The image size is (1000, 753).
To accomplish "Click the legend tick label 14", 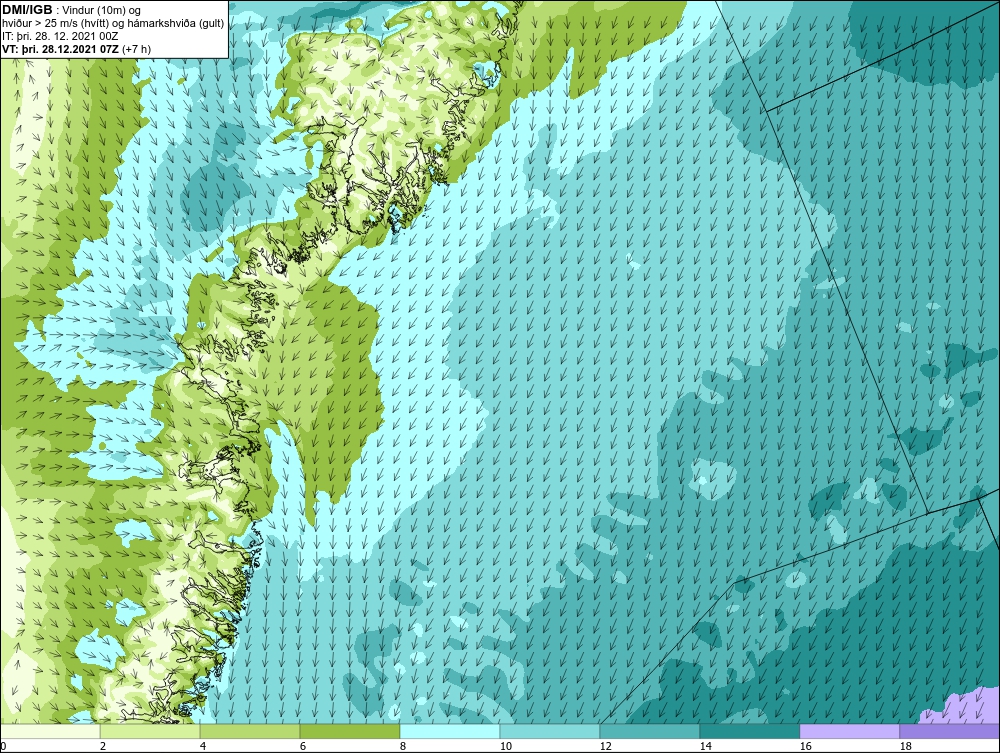I will pos(705,746).
